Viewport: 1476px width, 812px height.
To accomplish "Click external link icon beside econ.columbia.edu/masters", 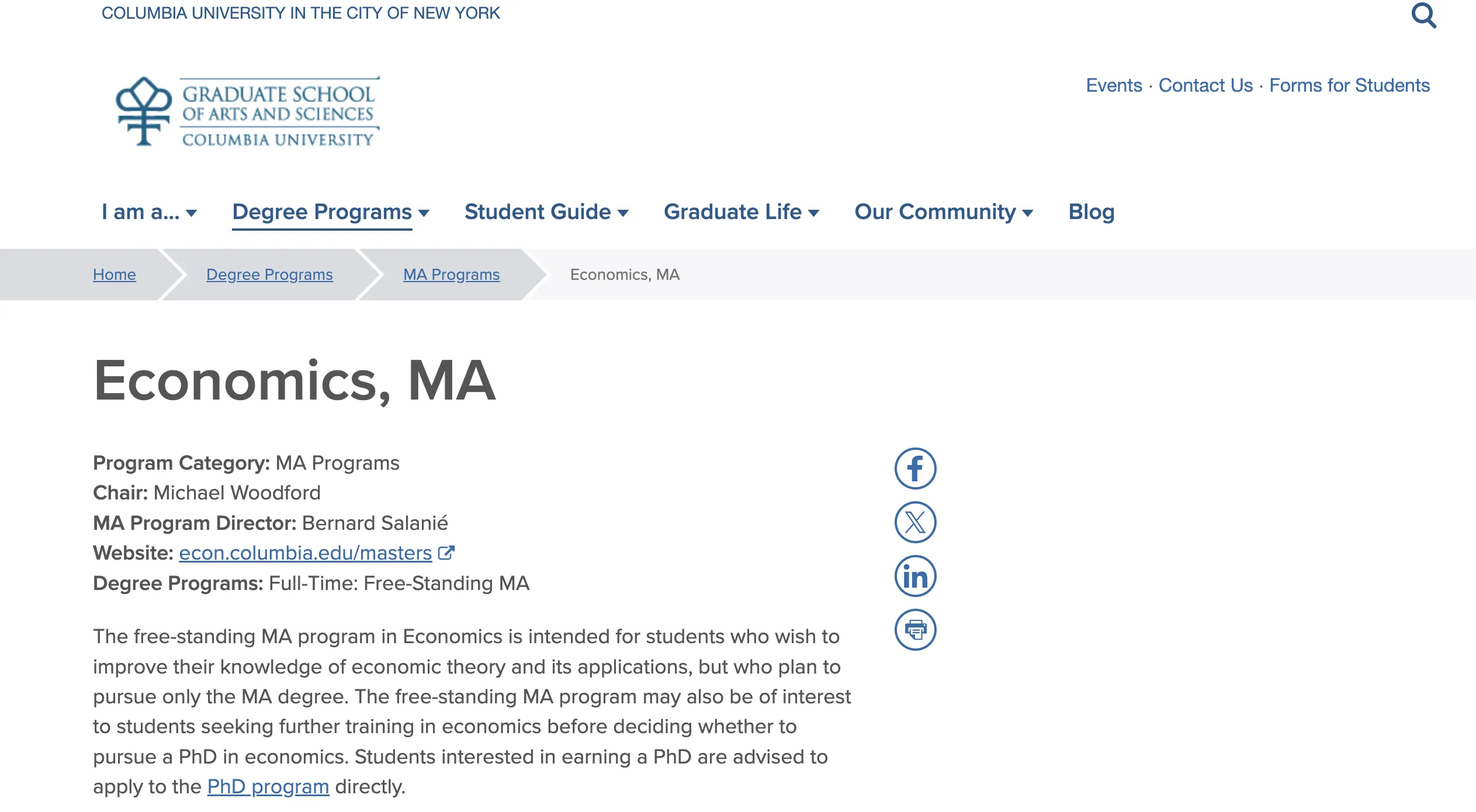I will click(446, 553).
